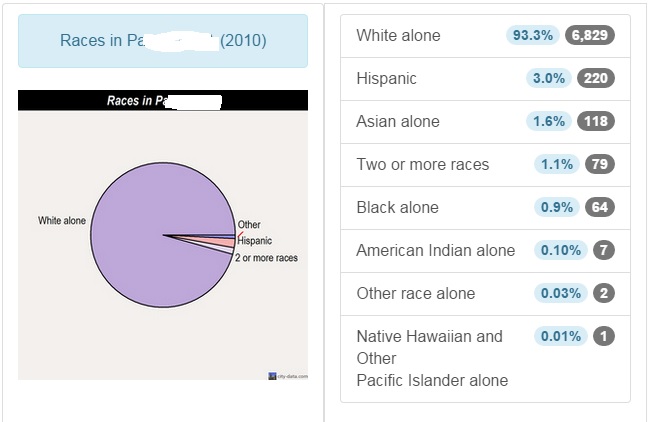
Task: Select the Black alone list row
Action: coord(485,208)
